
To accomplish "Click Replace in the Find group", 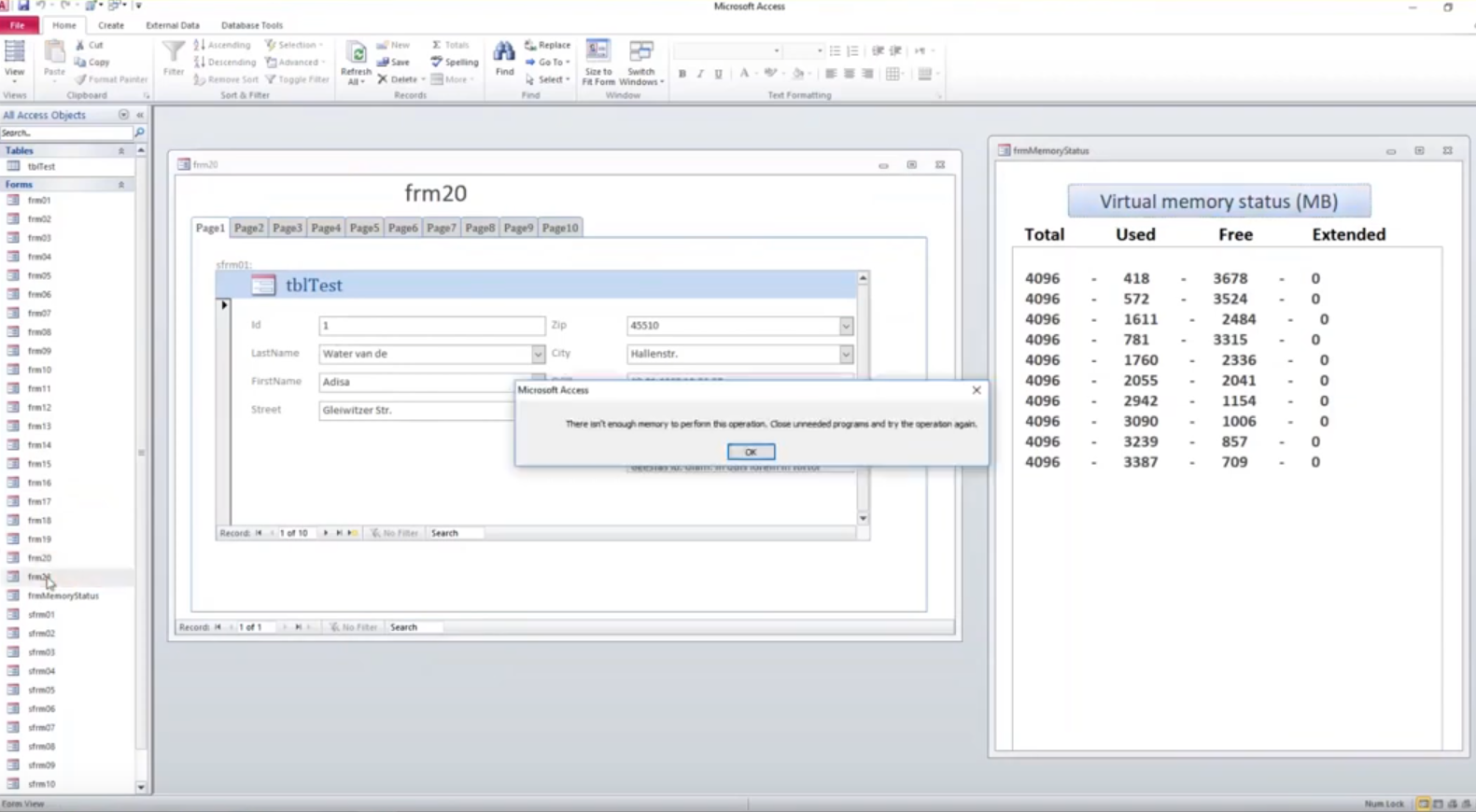I will pyautogui.click(x=548, y=45).
